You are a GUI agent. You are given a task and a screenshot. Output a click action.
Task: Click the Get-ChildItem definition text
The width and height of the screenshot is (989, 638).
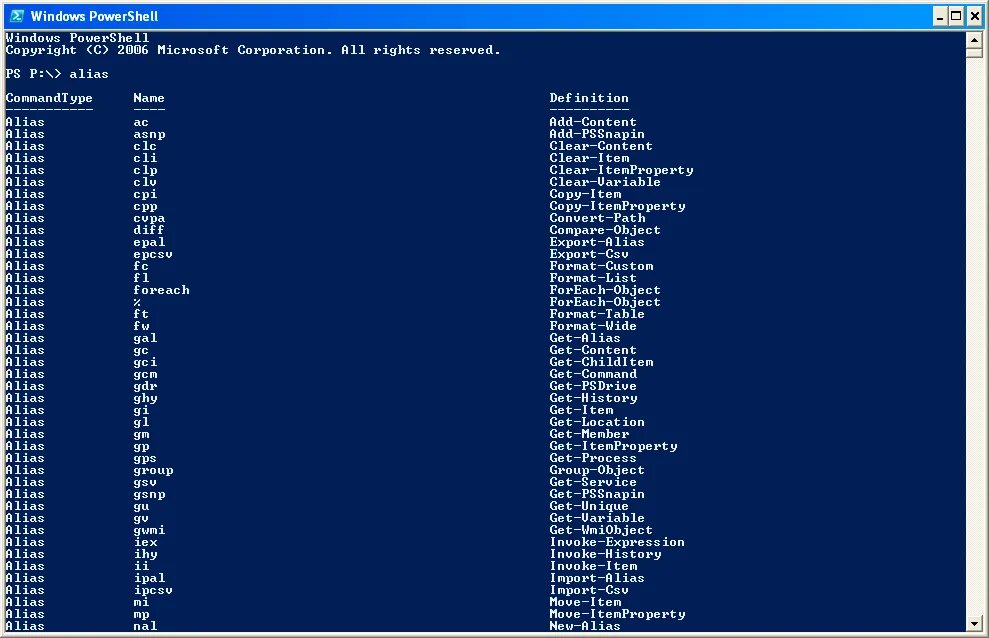click(601, 362)
